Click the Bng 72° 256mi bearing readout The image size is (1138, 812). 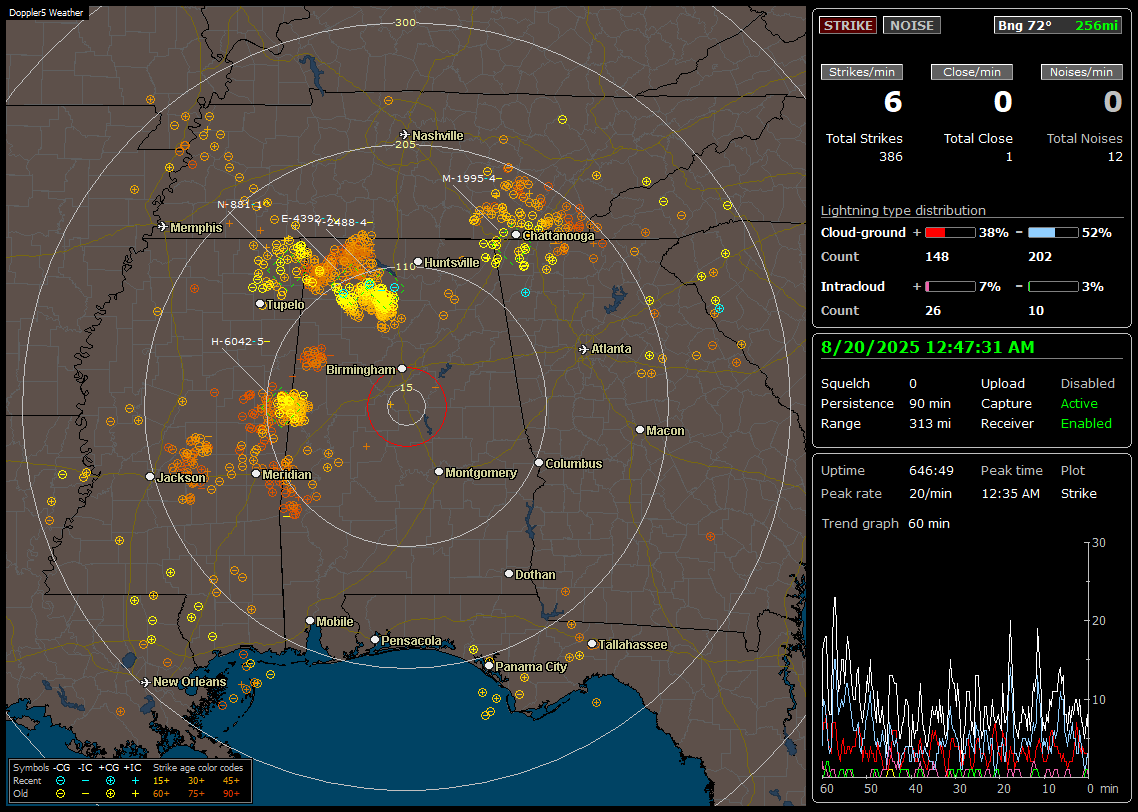pos(1058,25)
